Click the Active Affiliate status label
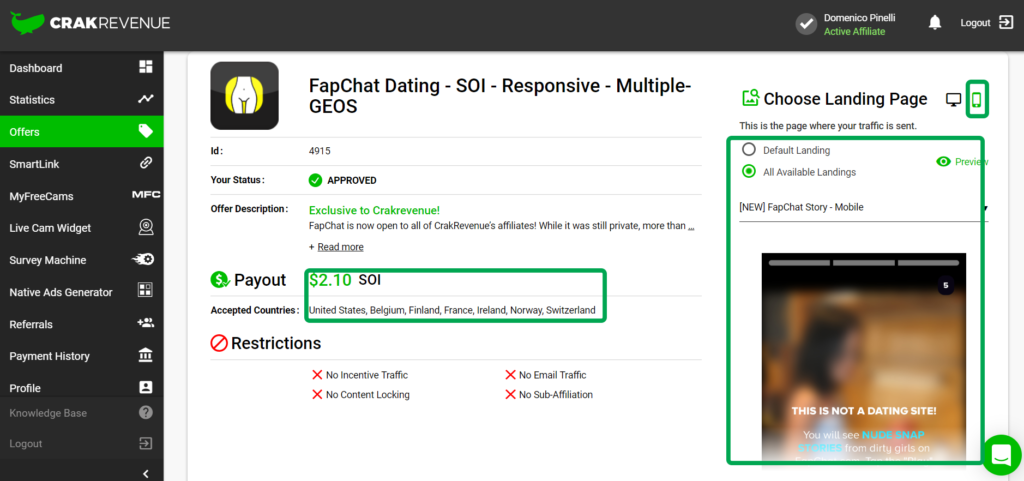1024x481 pixels. 854,31
